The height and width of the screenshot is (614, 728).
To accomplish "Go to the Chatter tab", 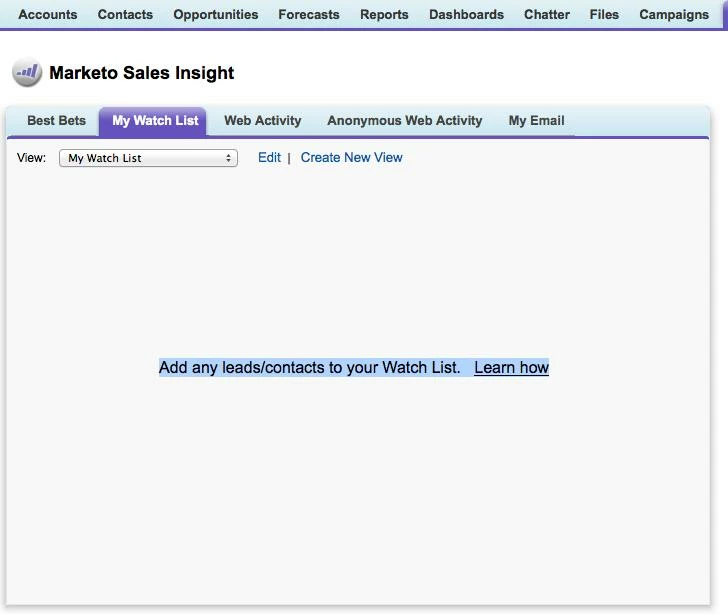I will (x=547, y=14).
